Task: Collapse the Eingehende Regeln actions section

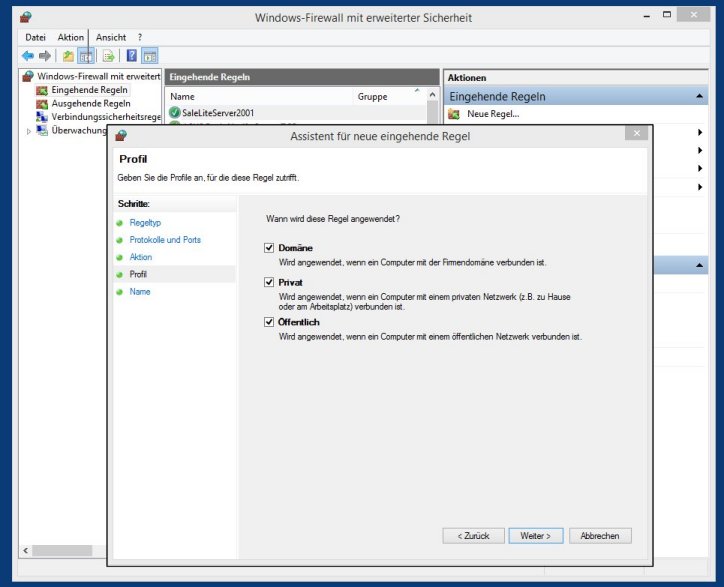Action: (700, 96)
